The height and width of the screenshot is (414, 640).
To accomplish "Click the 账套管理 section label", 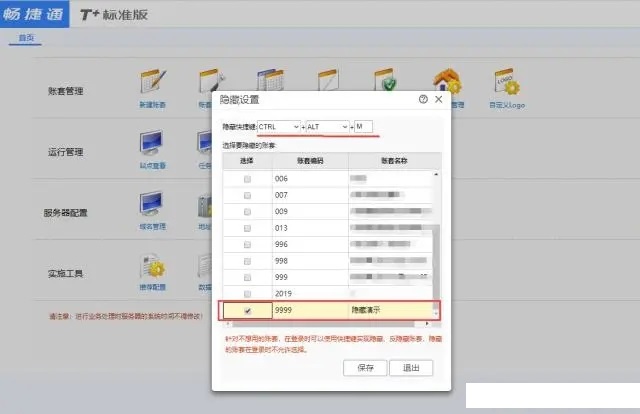I will tap(66, 91).
